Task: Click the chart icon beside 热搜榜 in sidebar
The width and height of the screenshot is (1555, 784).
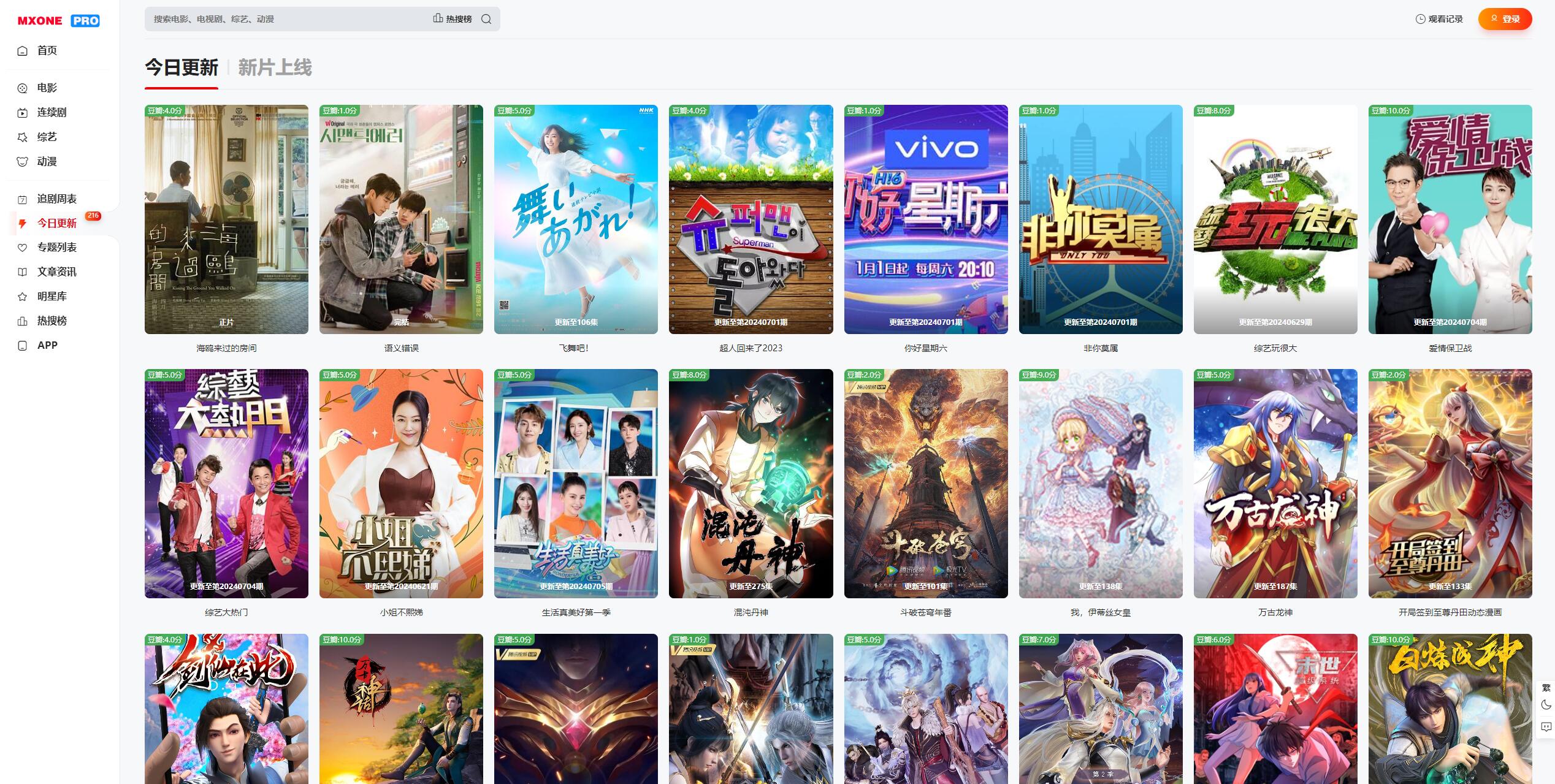Action: 23,321
